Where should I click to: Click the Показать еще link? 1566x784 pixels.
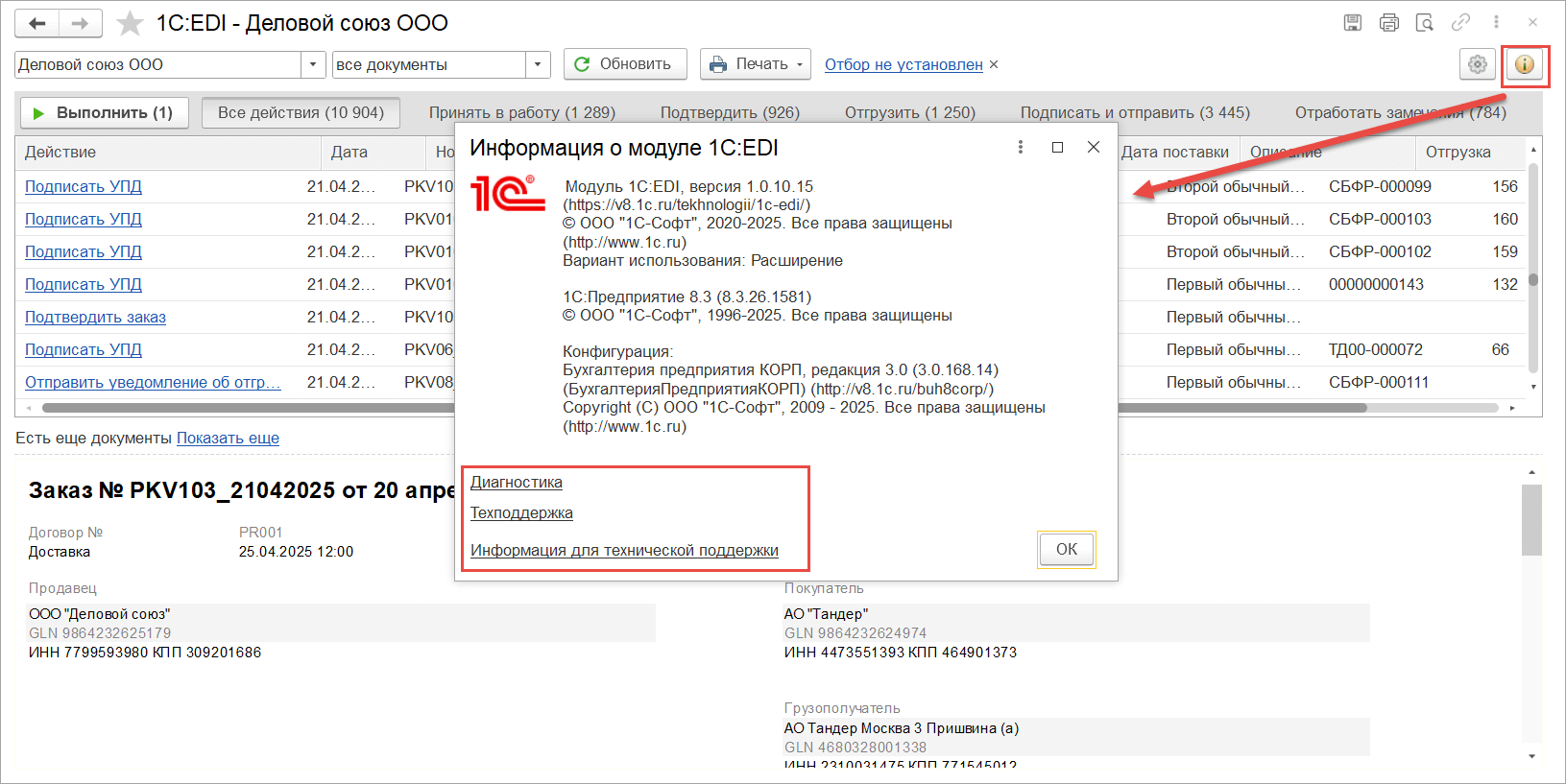coord(228,438)
